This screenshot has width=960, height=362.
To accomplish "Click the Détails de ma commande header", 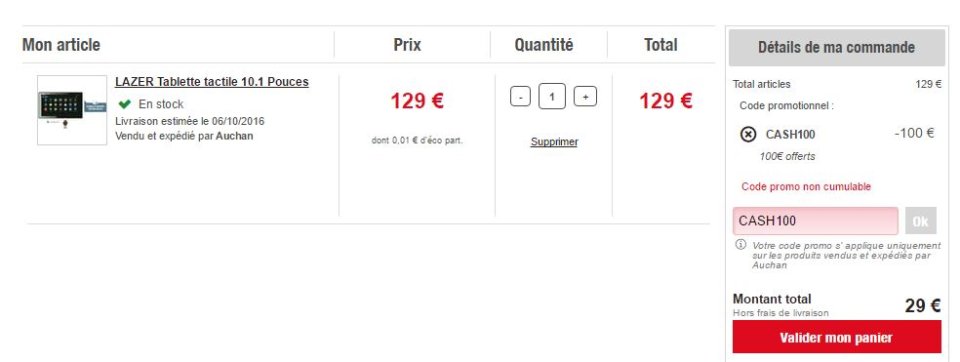I will [x=836, y=48].
